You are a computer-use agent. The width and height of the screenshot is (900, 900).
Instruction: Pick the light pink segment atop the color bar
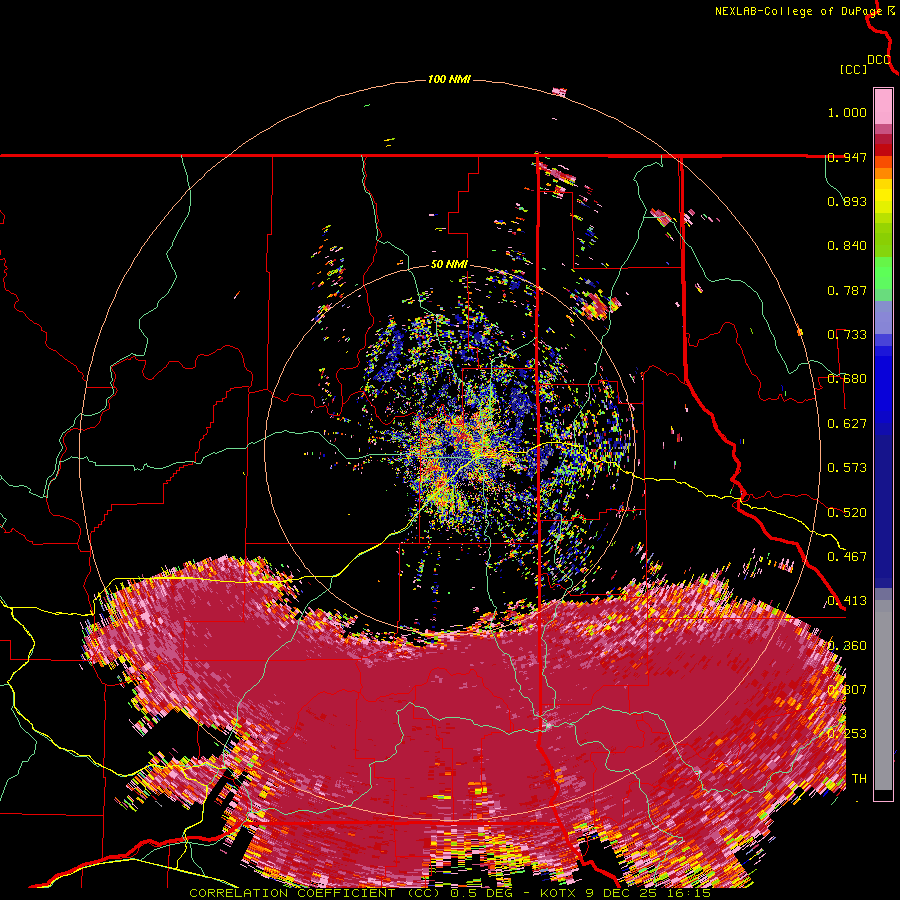(883, 107)
